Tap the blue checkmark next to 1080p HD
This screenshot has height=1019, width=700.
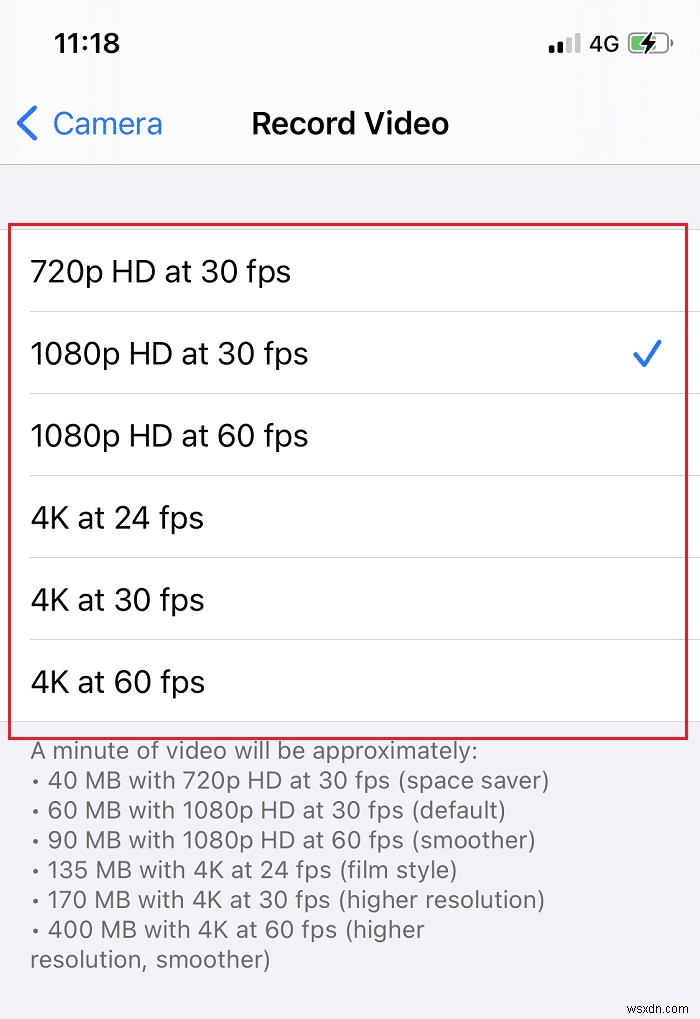point(648,353)
